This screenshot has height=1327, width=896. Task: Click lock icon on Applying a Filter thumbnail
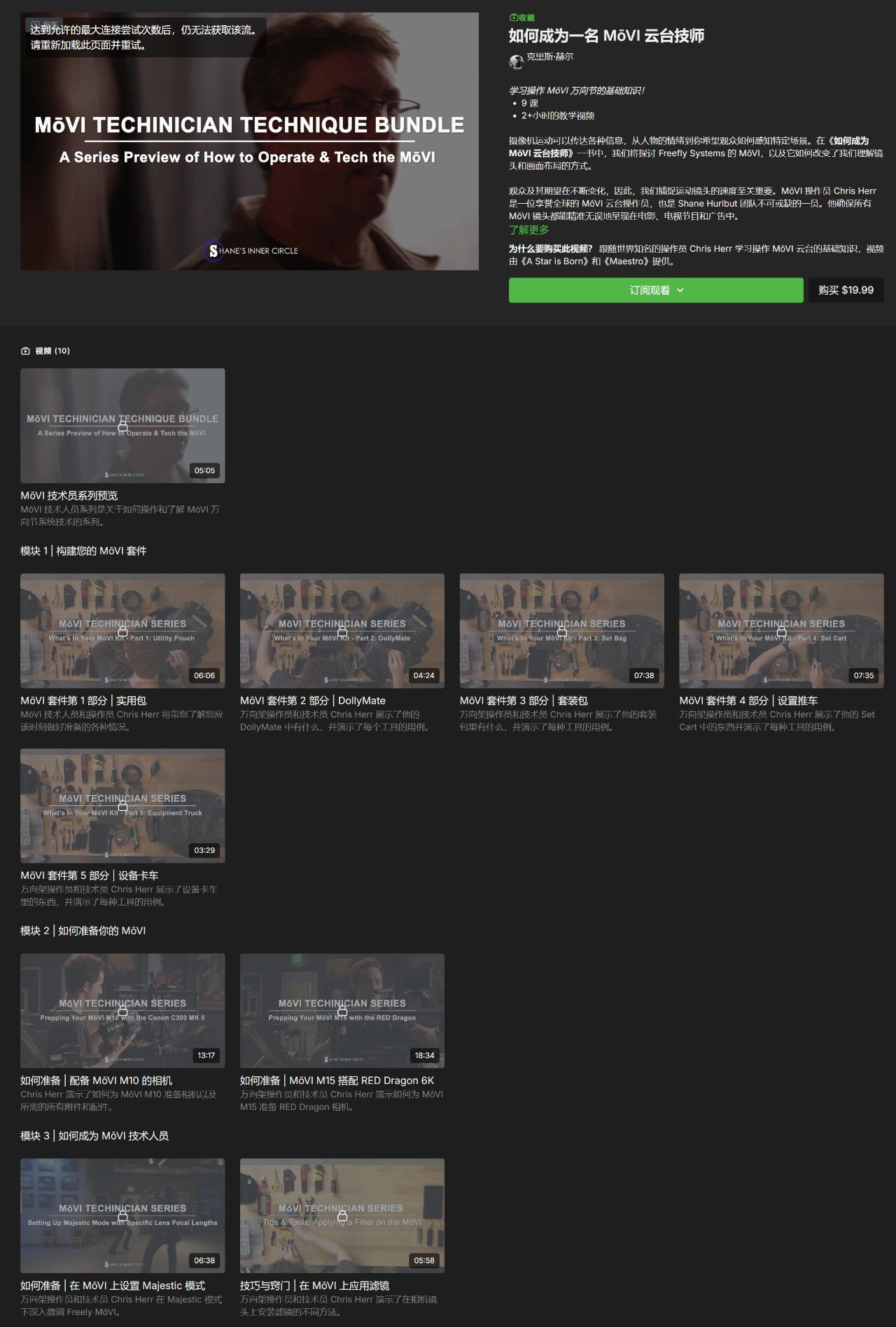(x=342, y=1216)
